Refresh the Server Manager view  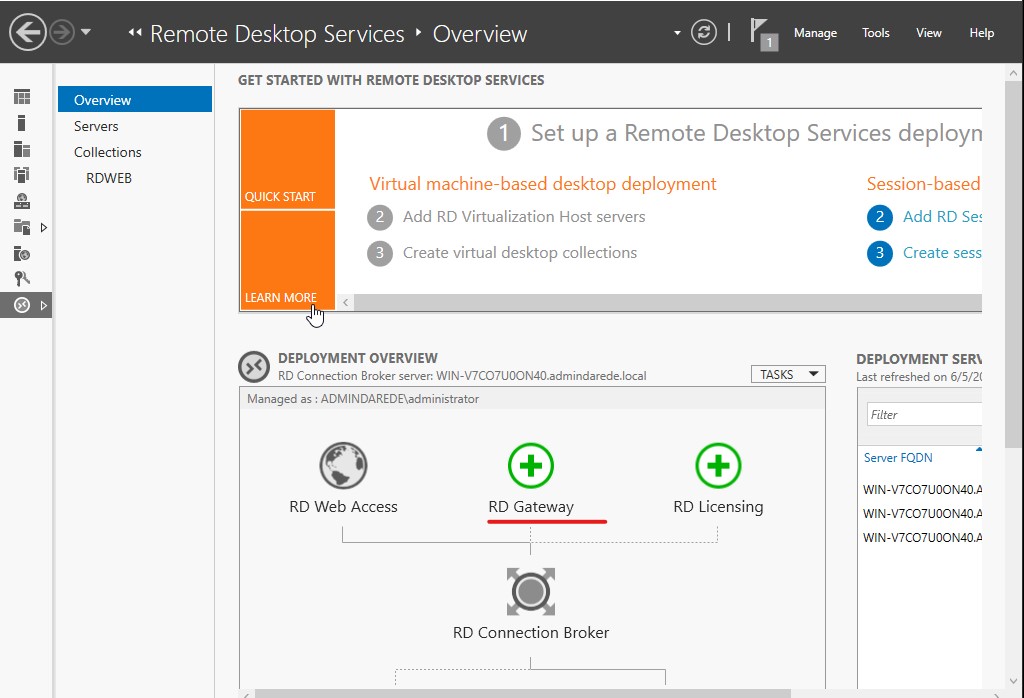pyautogui.click(x=704, y=32)
